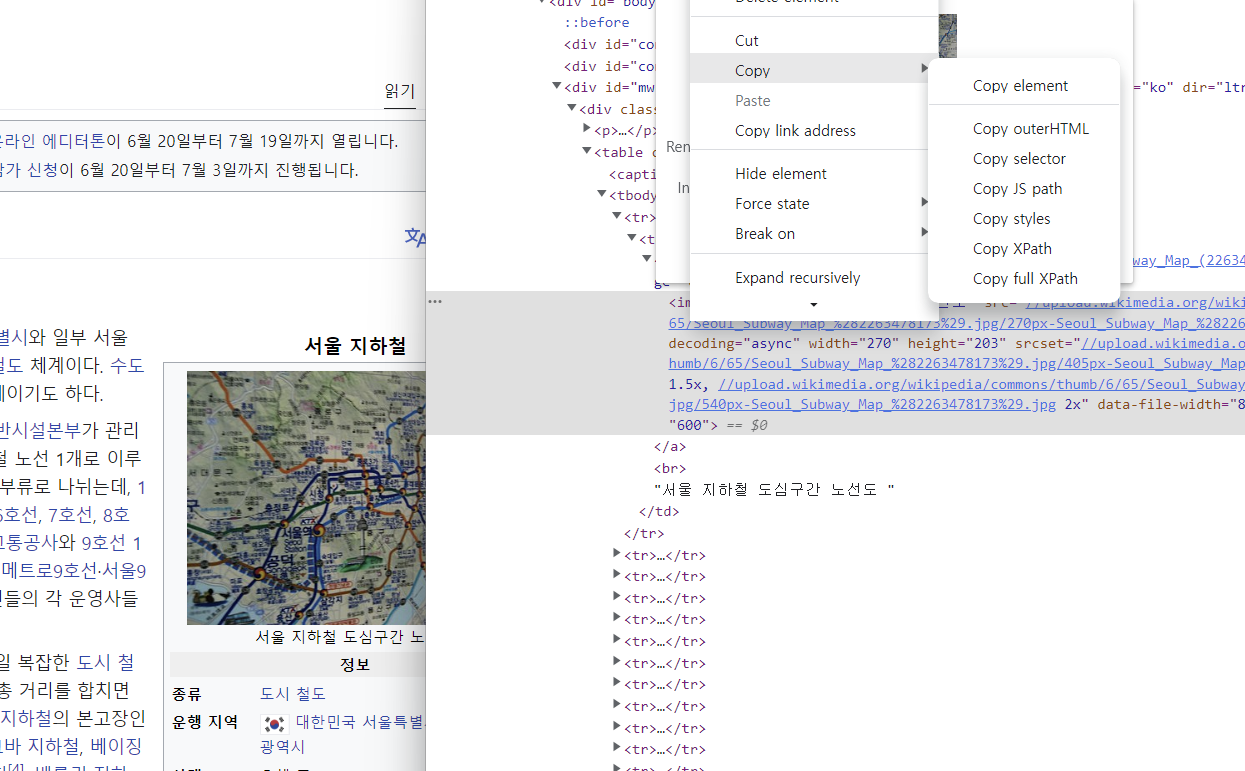The height and width of the screenshot is (771, 1245).
Task: Select Copy styles
Action: click(x=1023, y=218)
